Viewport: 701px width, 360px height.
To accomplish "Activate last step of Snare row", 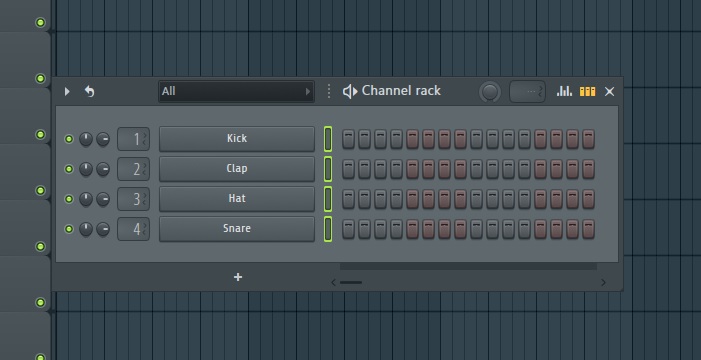I will 588,229.
